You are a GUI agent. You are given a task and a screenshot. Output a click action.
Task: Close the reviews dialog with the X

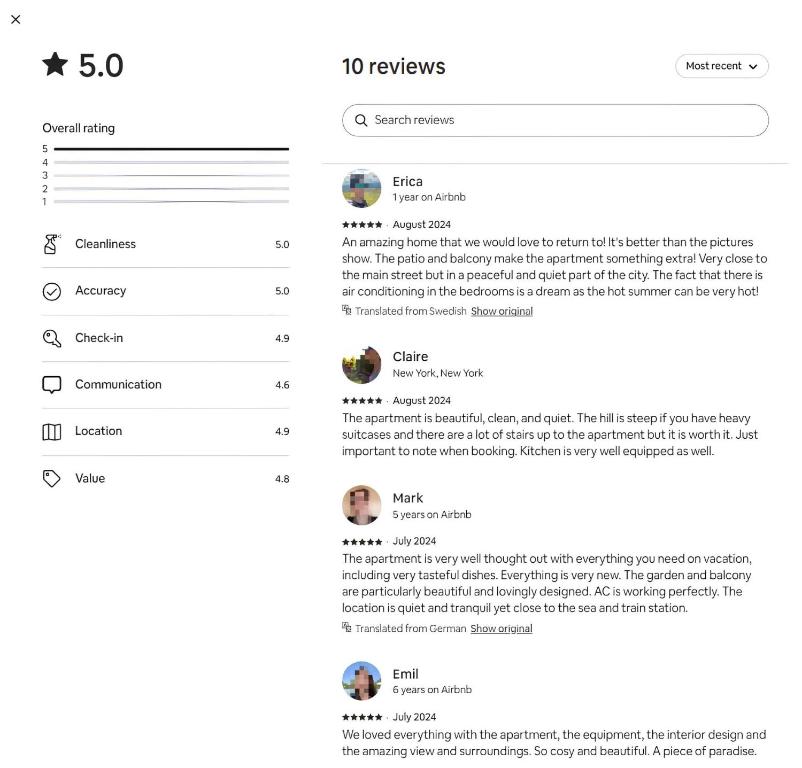(x=15, y=19)
